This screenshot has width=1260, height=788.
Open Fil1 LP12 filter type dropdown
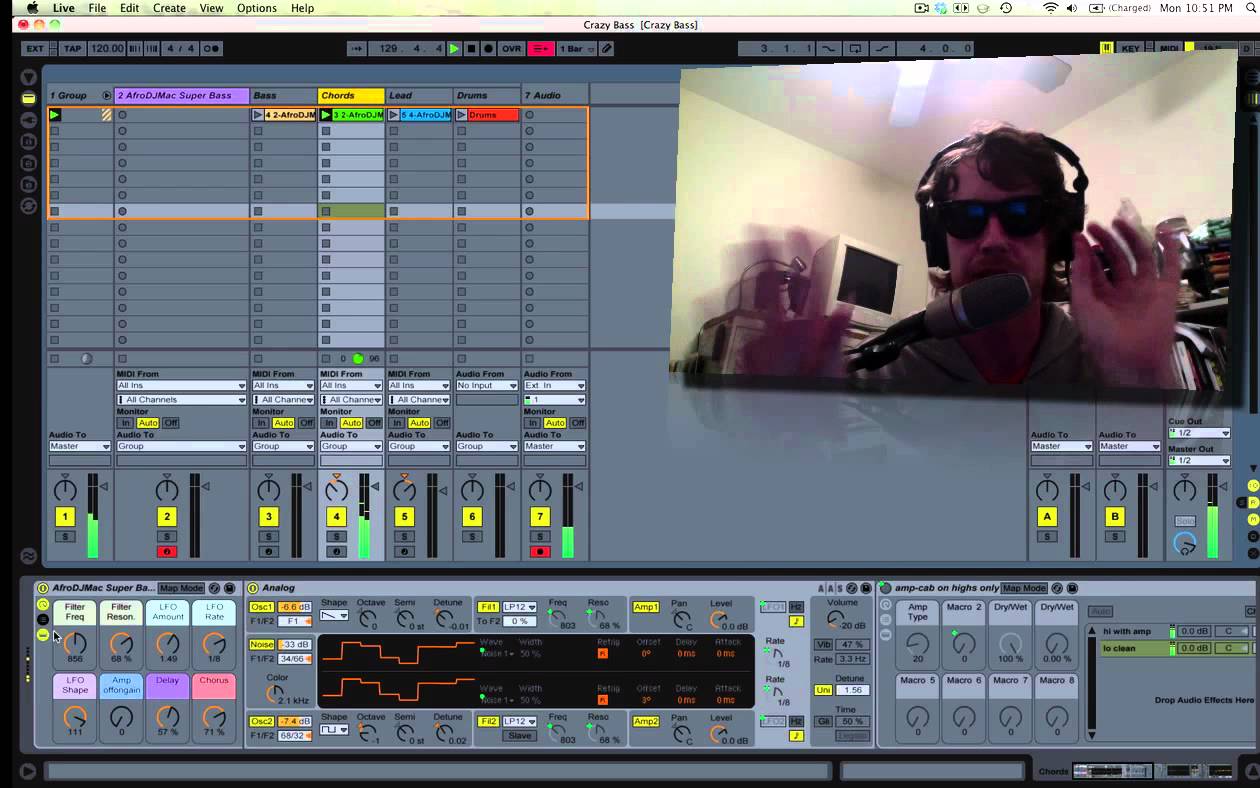[x=520, y=607]
